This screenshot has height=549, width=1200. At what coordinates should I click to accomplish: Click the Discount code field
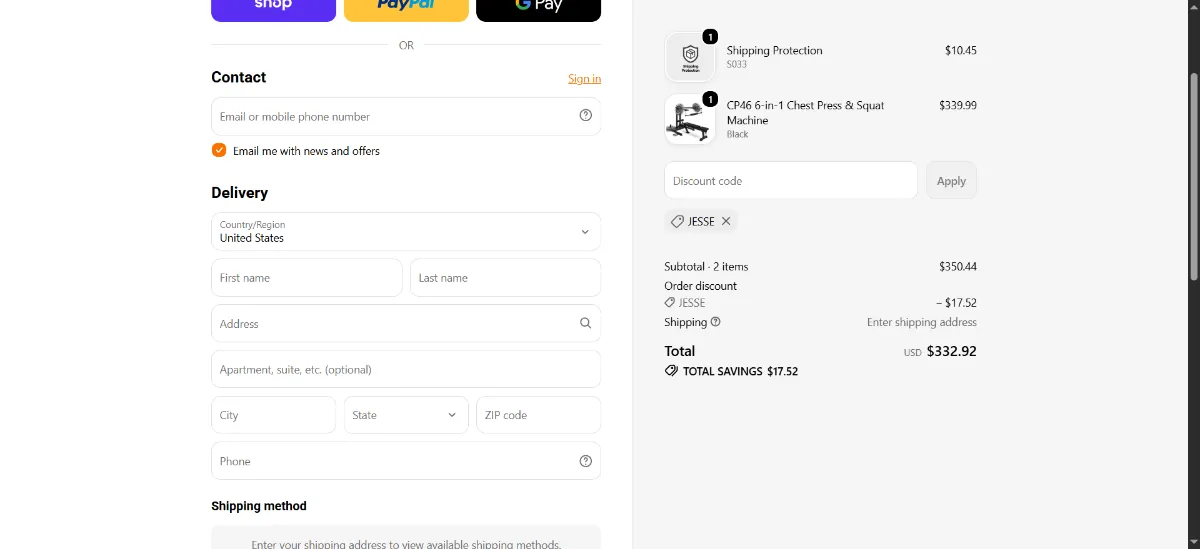click(x=791, y=181)
